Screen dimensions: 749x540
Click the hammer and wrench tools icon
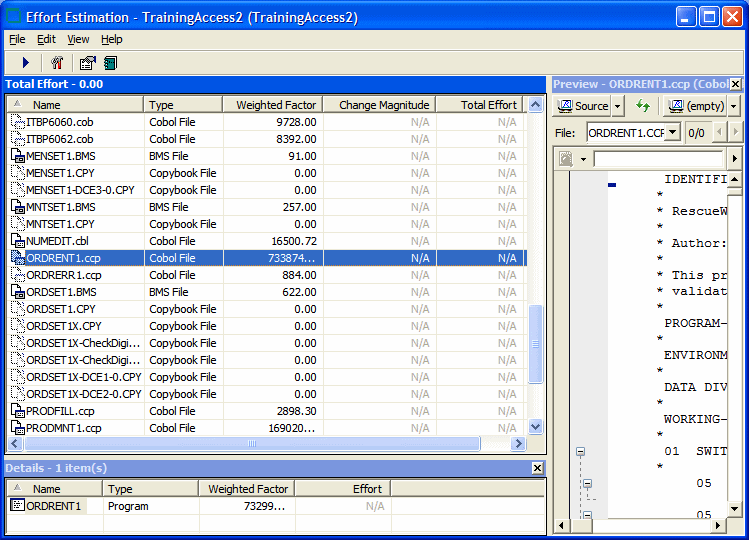pos(57,63)
